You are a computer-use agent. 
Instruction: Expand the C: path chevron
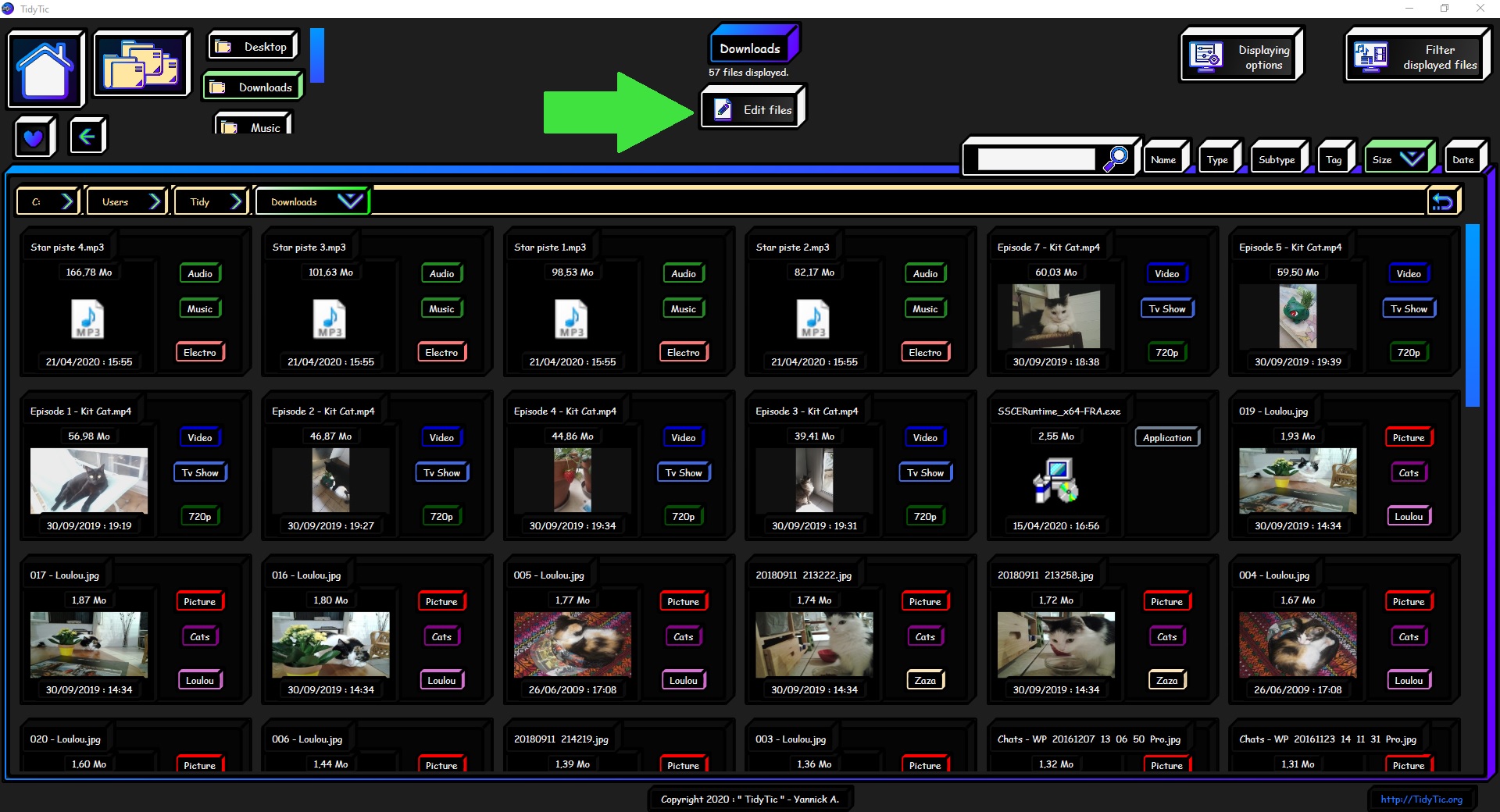tap(67, 201)
